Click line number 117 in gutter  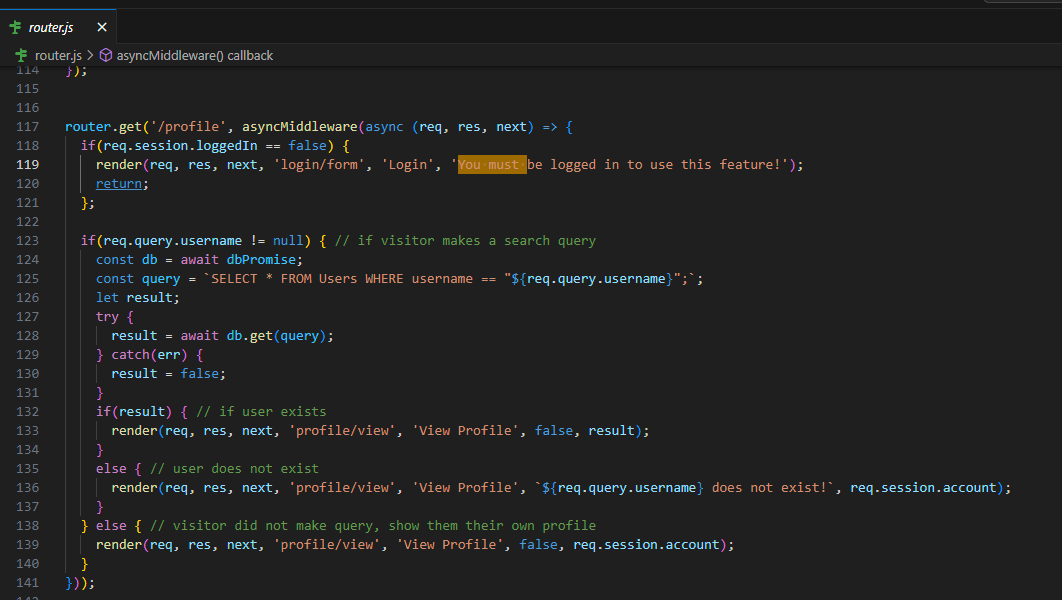28,127
